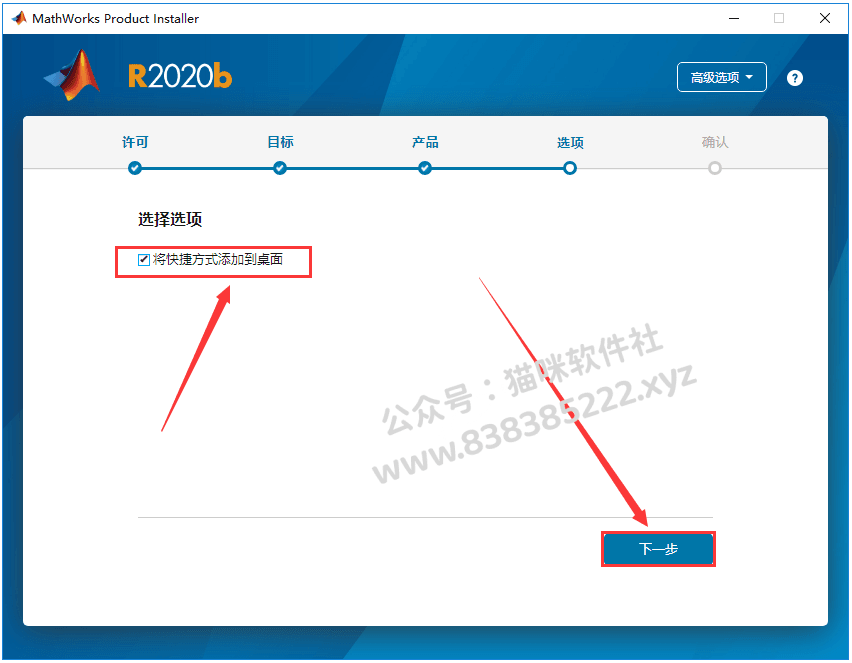
Task: Click the 选择选项 heading text
Action: click(170, 220)
